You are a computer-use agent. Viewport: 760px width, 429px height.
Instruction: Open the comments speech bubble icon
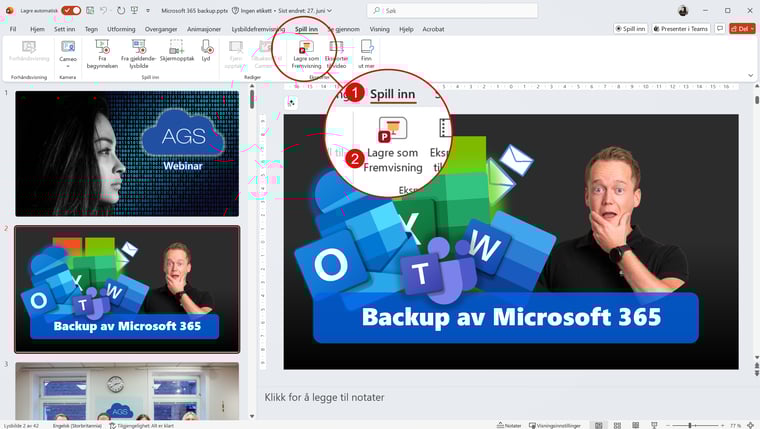pyautogui.click(x=720, y=29)
